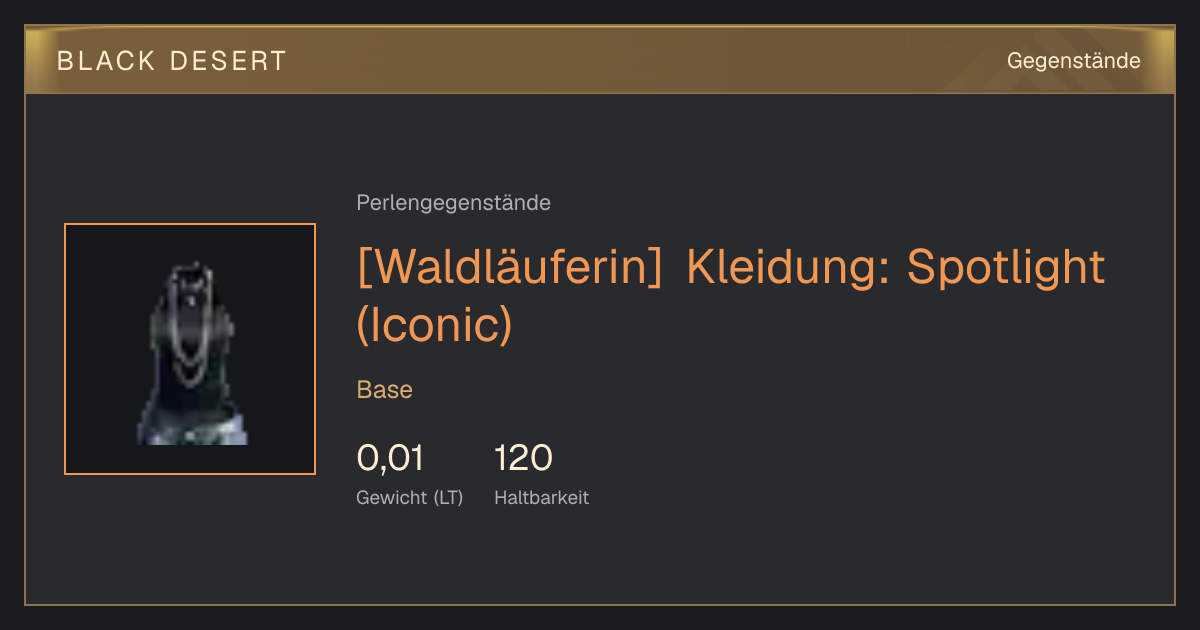Click the silver skirt part of item icon
1200x630 pixels.
tap(192, 428)
